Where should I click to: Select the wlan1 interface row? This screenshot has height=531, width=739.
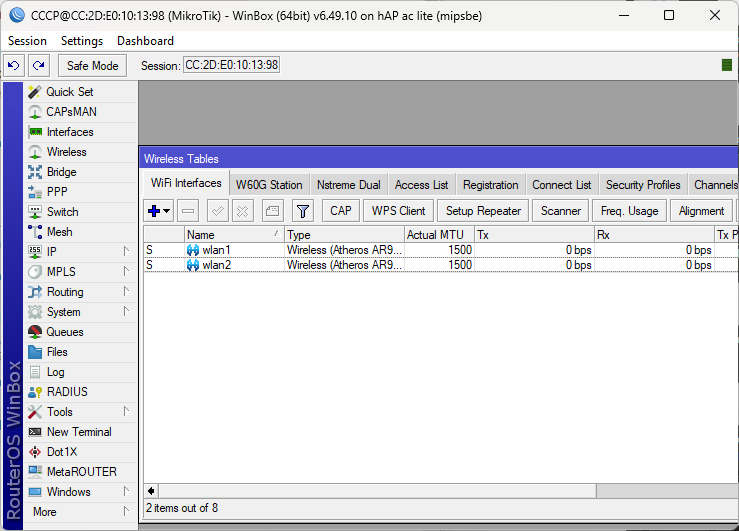click(x=441, y=250)
